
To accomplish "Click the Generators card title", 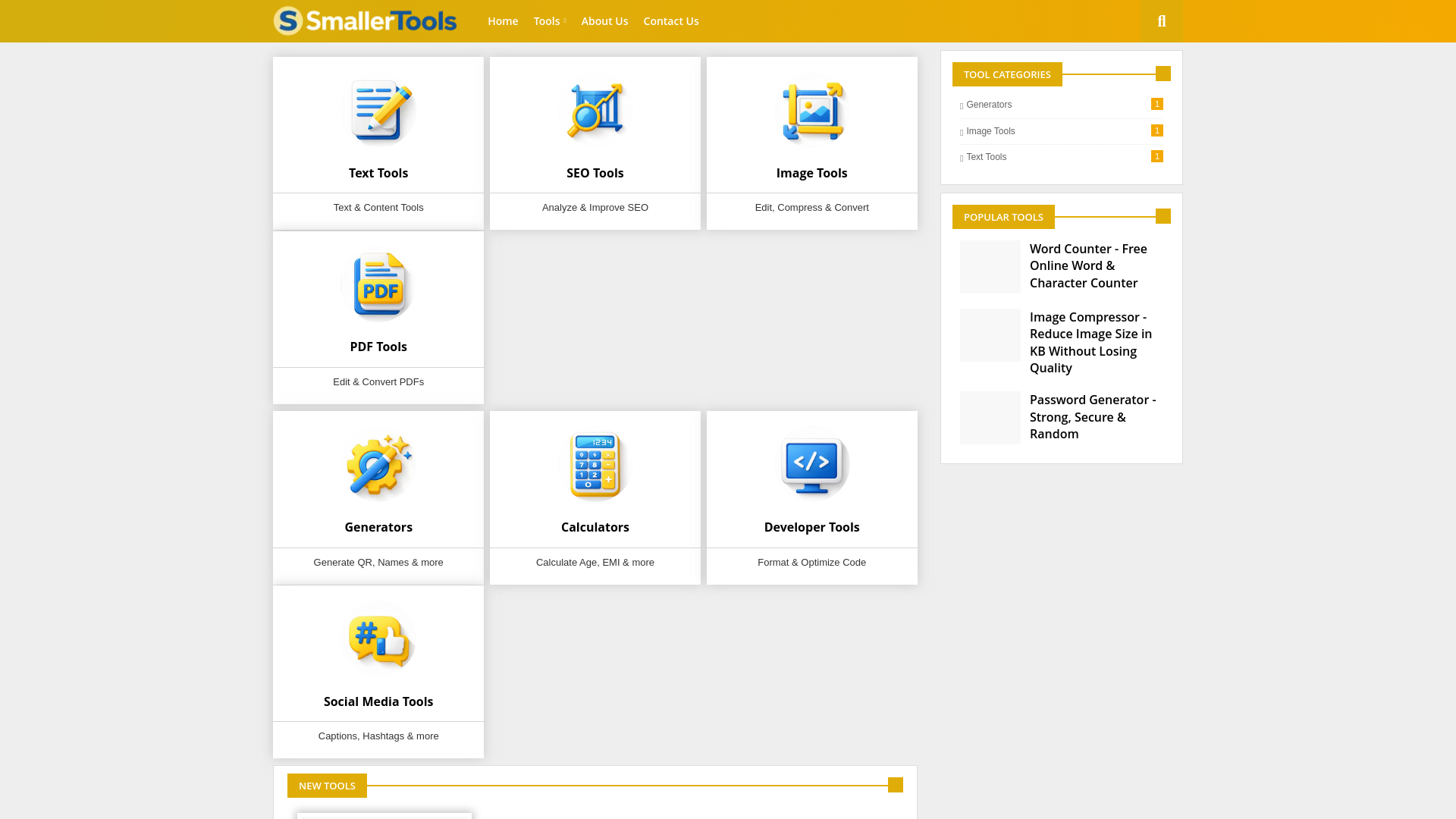I will [x=378, y=527].
